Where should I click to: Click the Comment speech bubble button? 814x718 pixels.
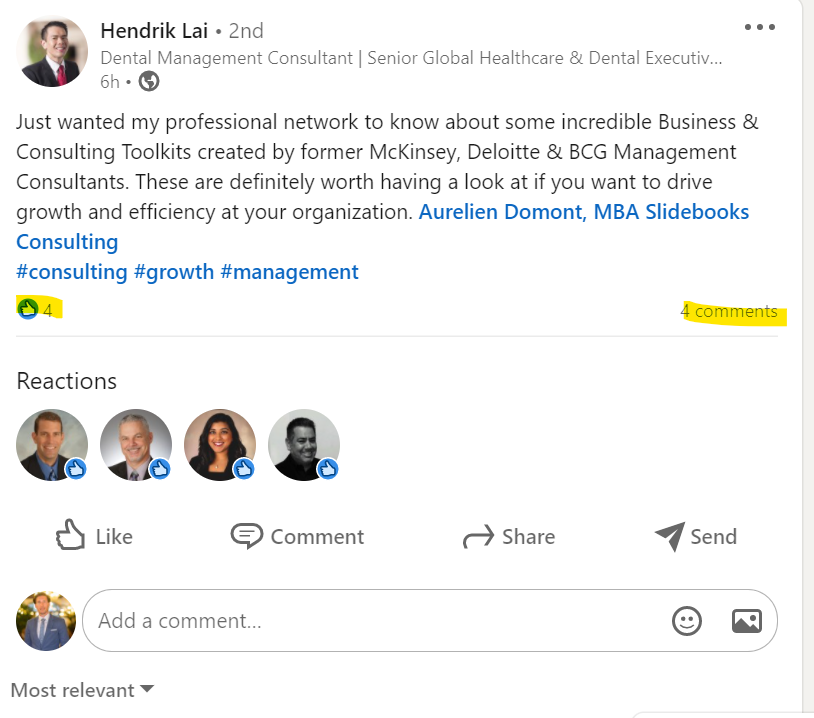tap(297, 537)
